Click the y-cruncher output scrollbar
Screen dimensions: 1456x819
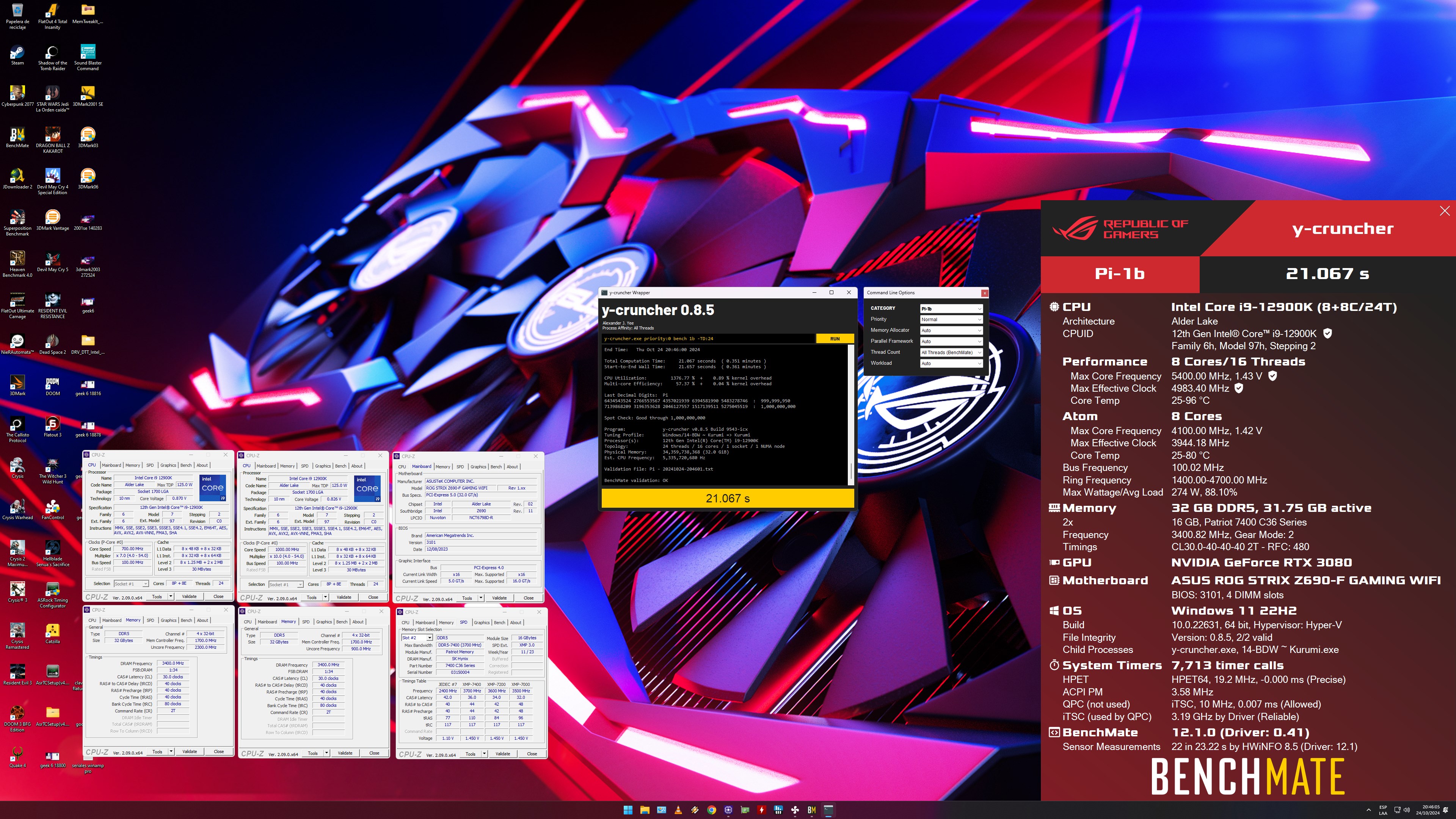click(x=850, y=414)
